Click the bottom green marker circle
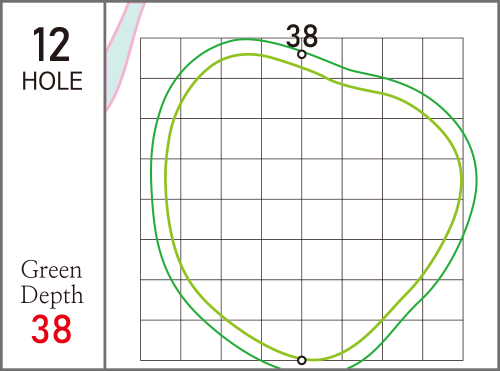 (x=302, y=360)
